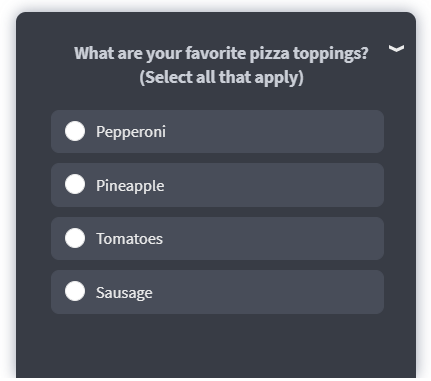The height and width of the screenshot is (381, 431).
Task: Click gap between Pepperoni and Pineapple options
Action: 217,158
